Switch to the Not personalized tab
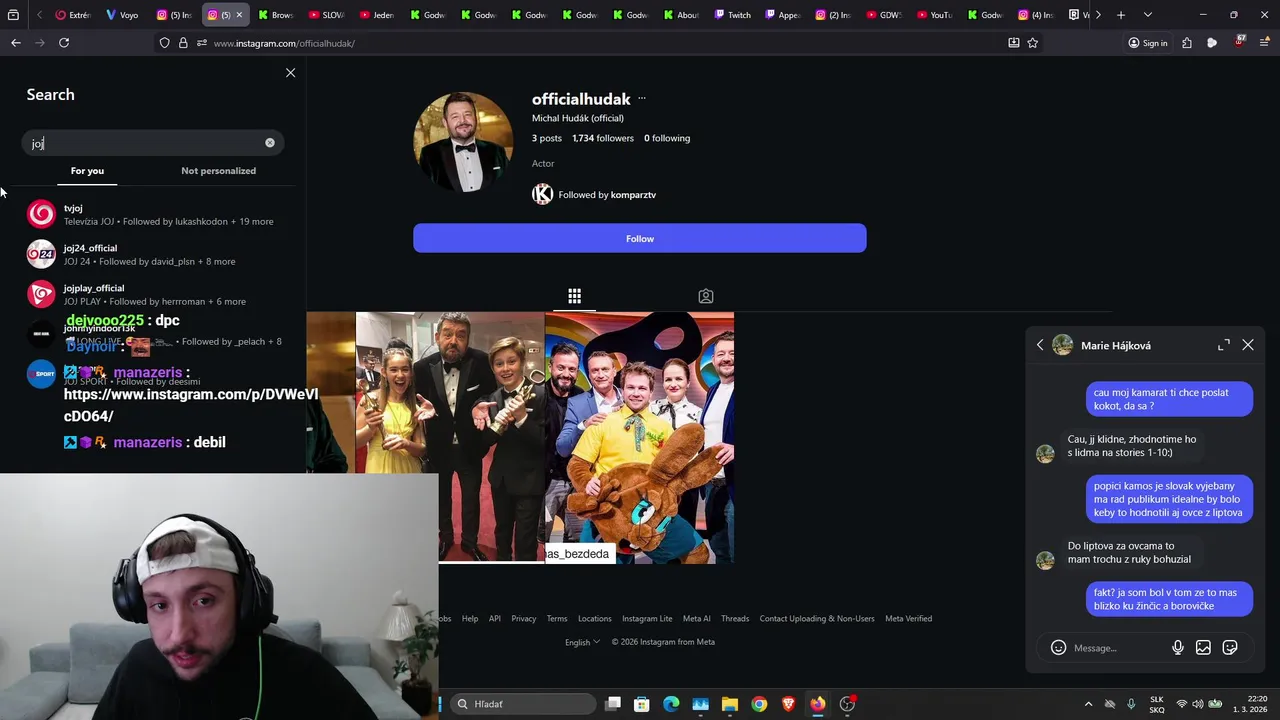 click(218, 171)
